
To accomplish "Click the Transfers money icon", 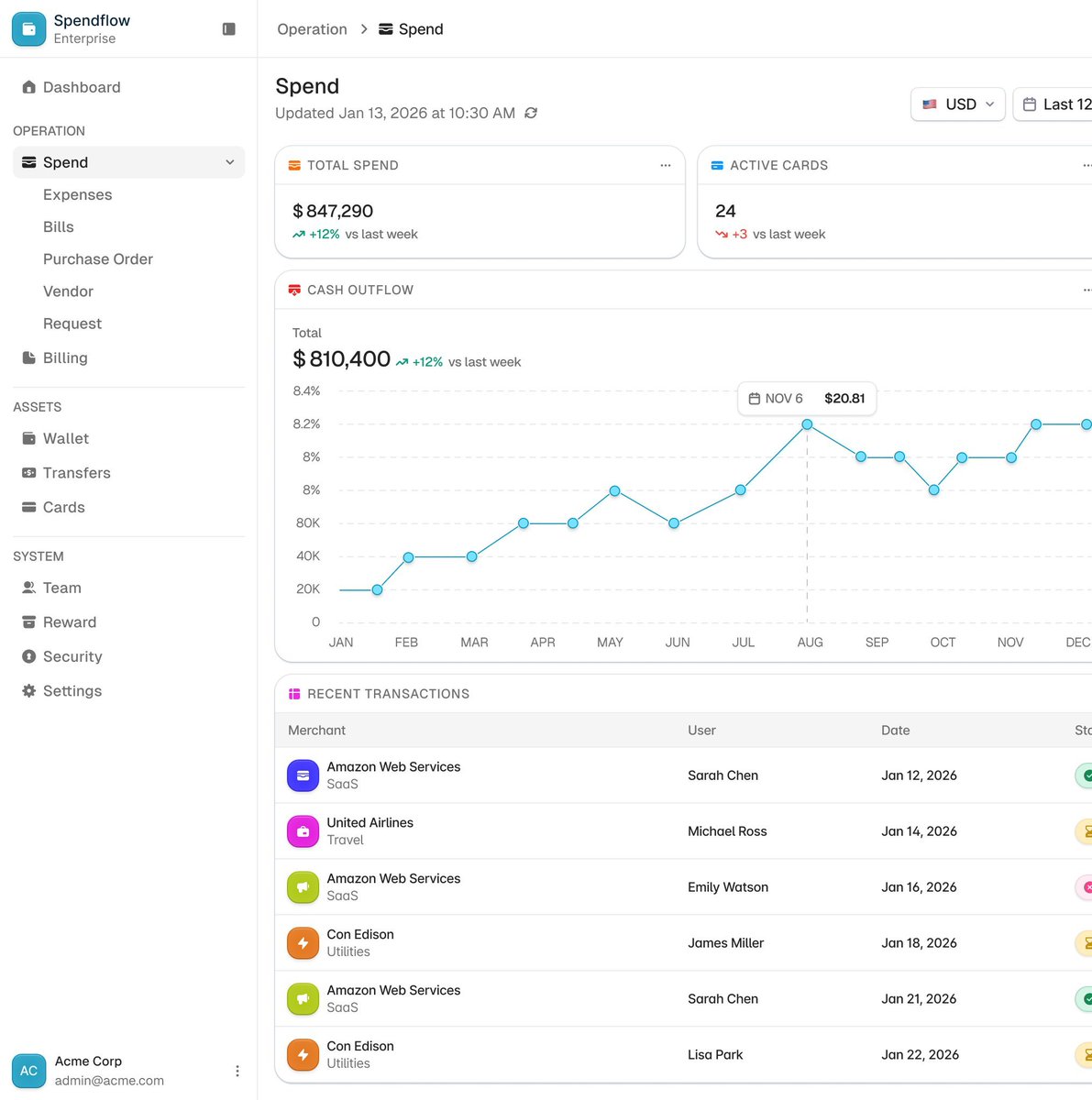I will pyautogui.click(x=28, y=473).
